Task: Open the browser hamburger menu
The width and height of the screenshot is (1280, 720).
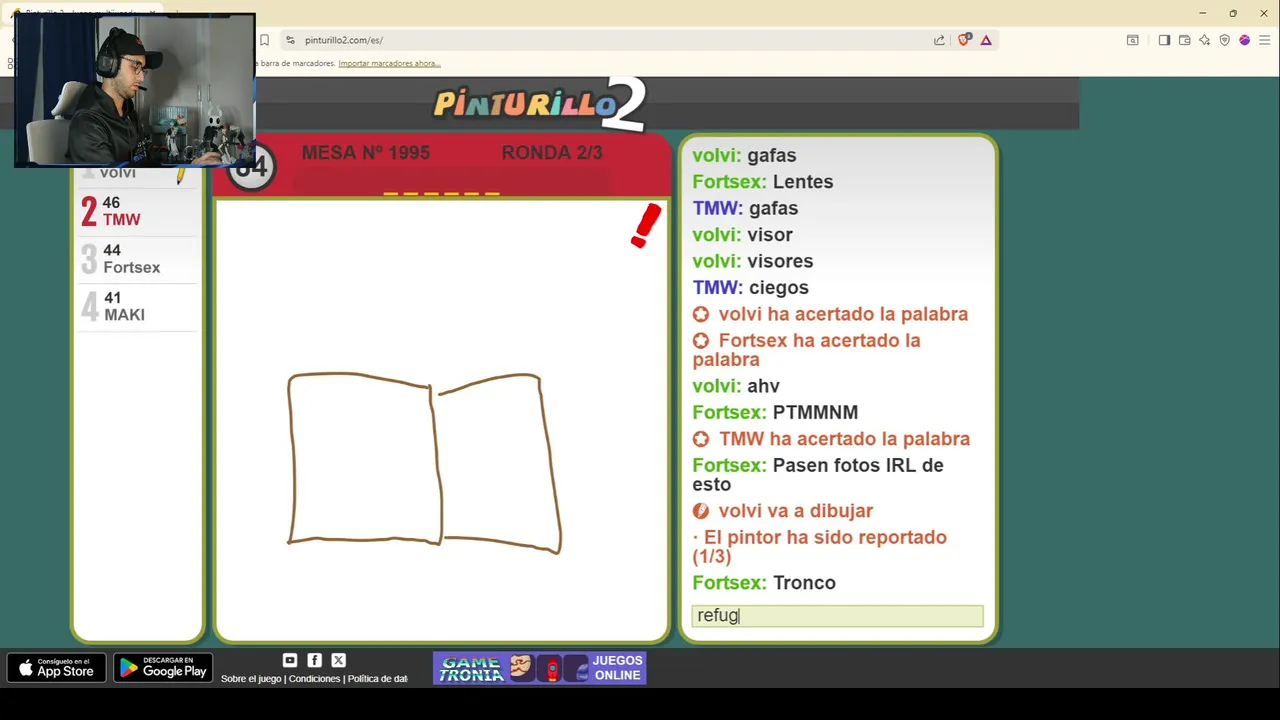Action: 1264,40
